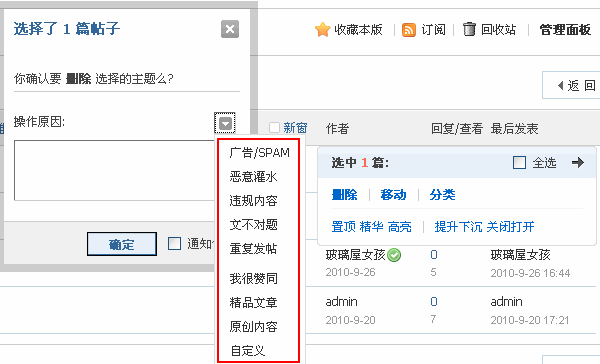Image resolution: width=600 pixels, height=364 pixels.
Task: Select the 文不对题 reason
Action: pyautogui.click(x=253, y=225)
